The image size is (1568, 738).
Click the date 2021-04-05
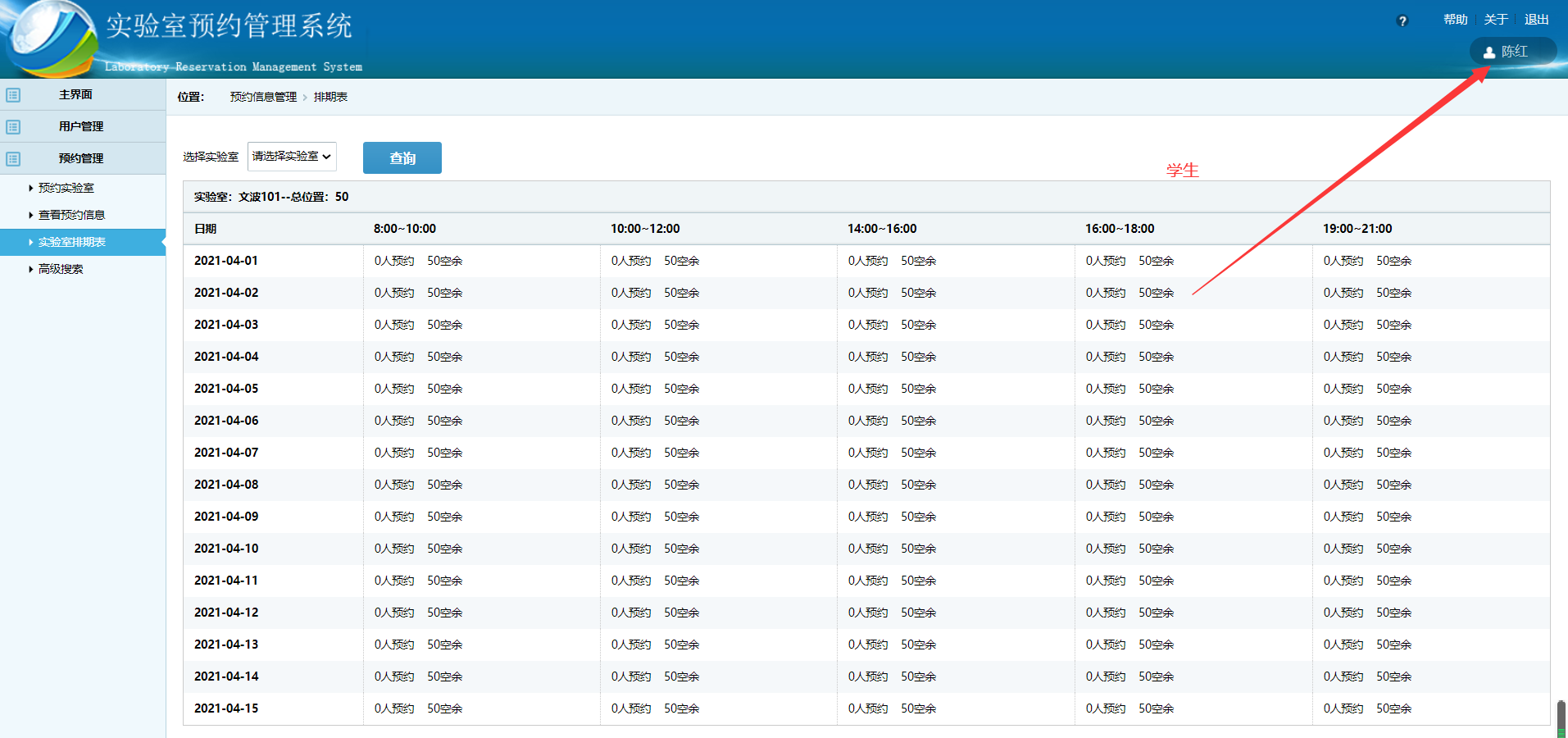(226, 389)
